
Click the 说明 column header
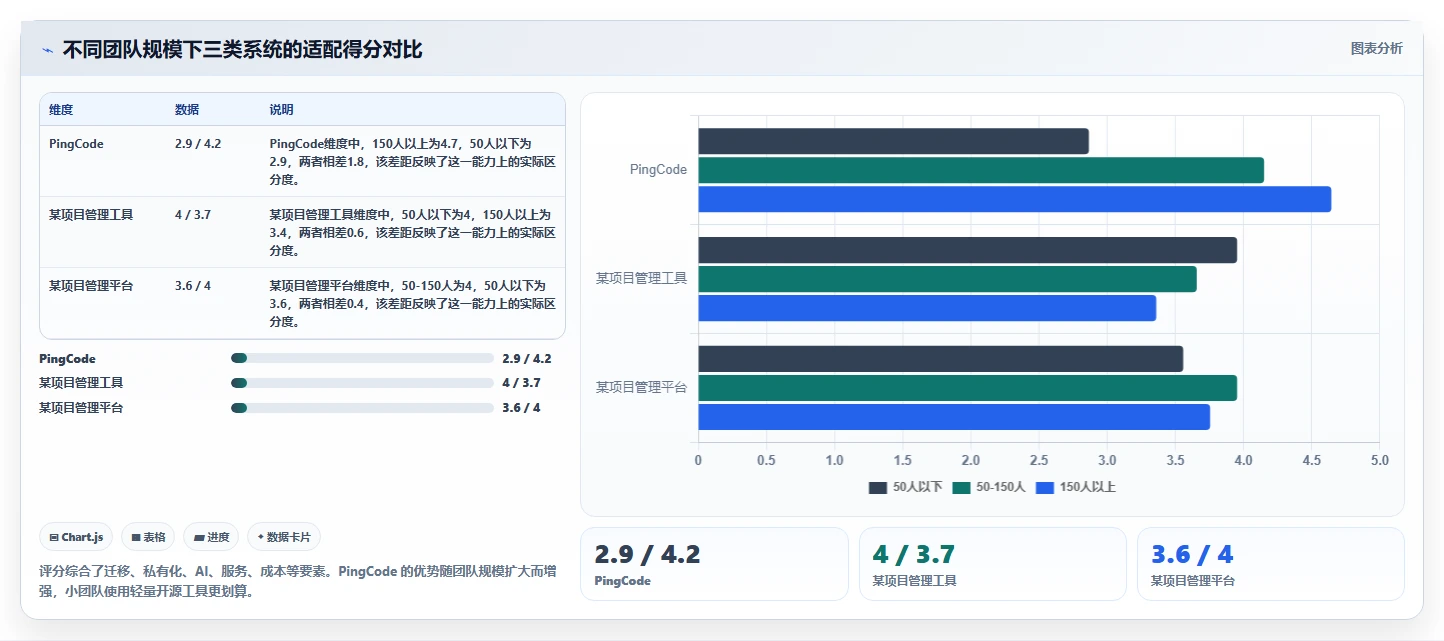(x=282, y=109)
